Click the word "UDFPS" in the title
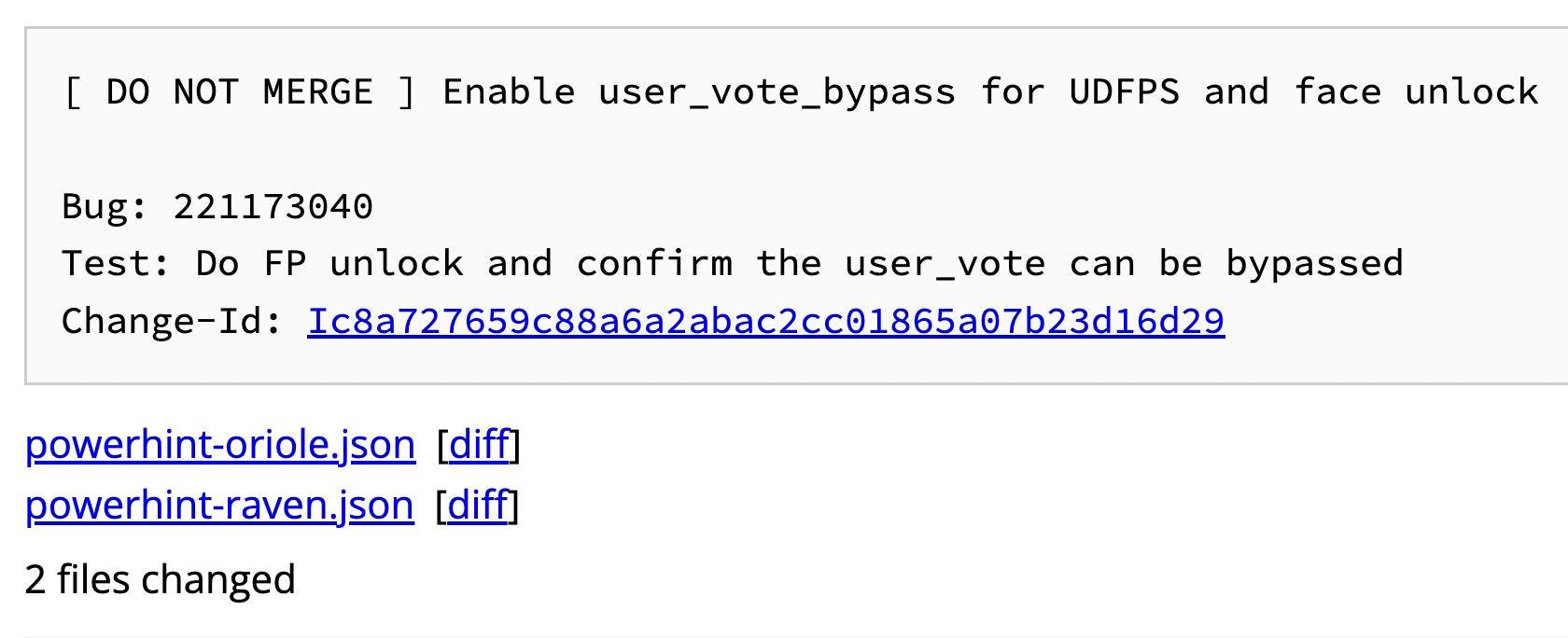The image size is (1568, 638). pyautogui.click(x=1124, y=92)
